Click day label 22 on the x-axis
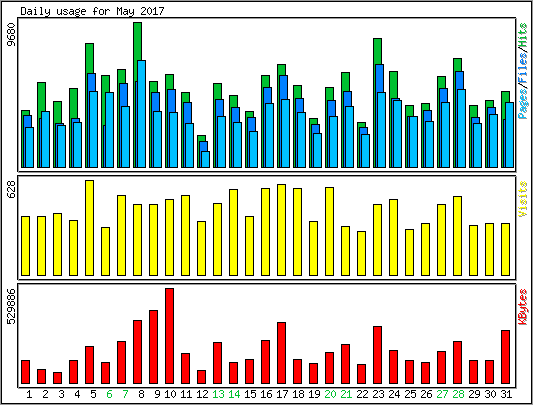The width and height of the screenshot is (533, 405). click(x=362, y=394)
